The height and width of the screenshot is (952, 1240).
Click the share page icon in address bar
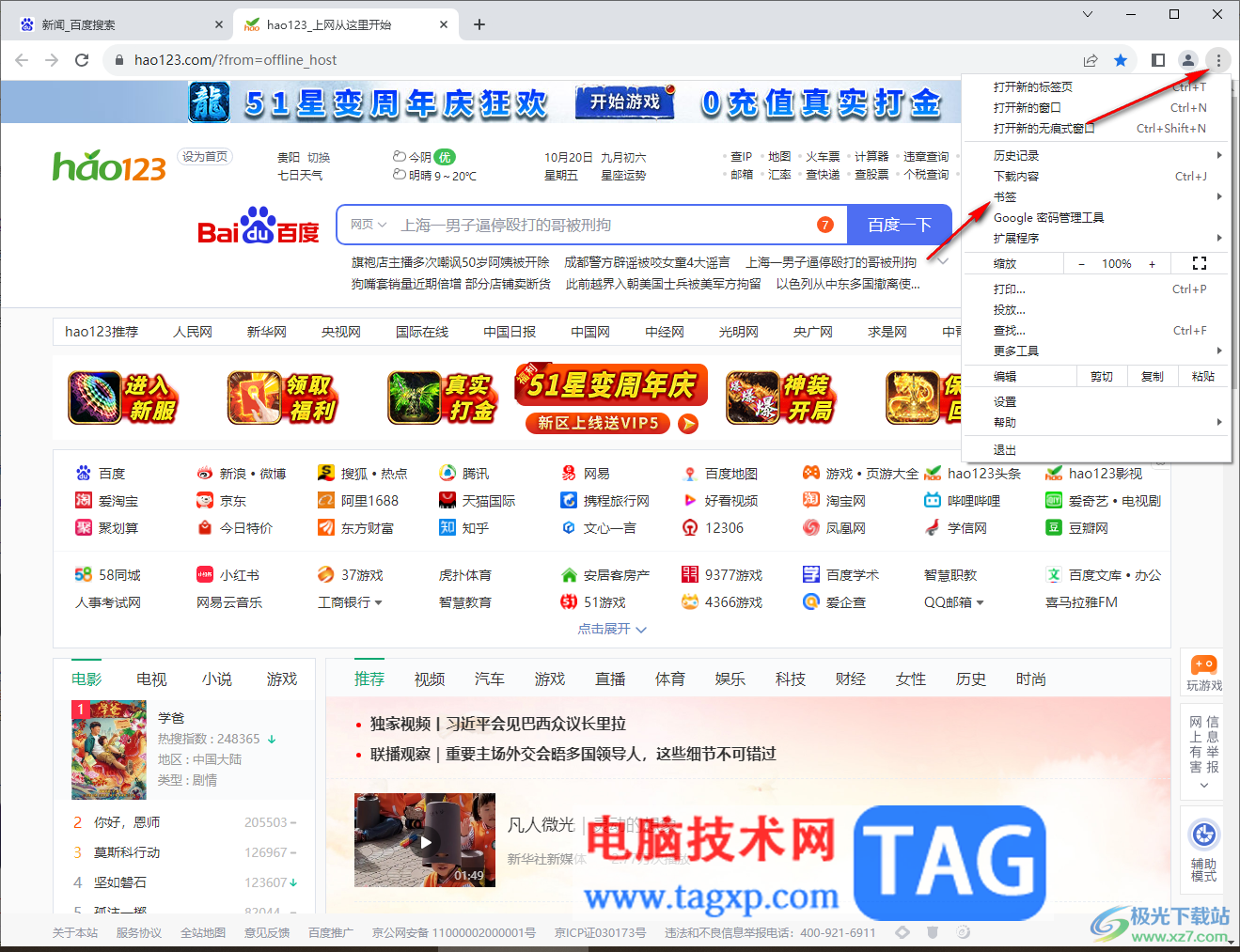[x=1091, y=60]
